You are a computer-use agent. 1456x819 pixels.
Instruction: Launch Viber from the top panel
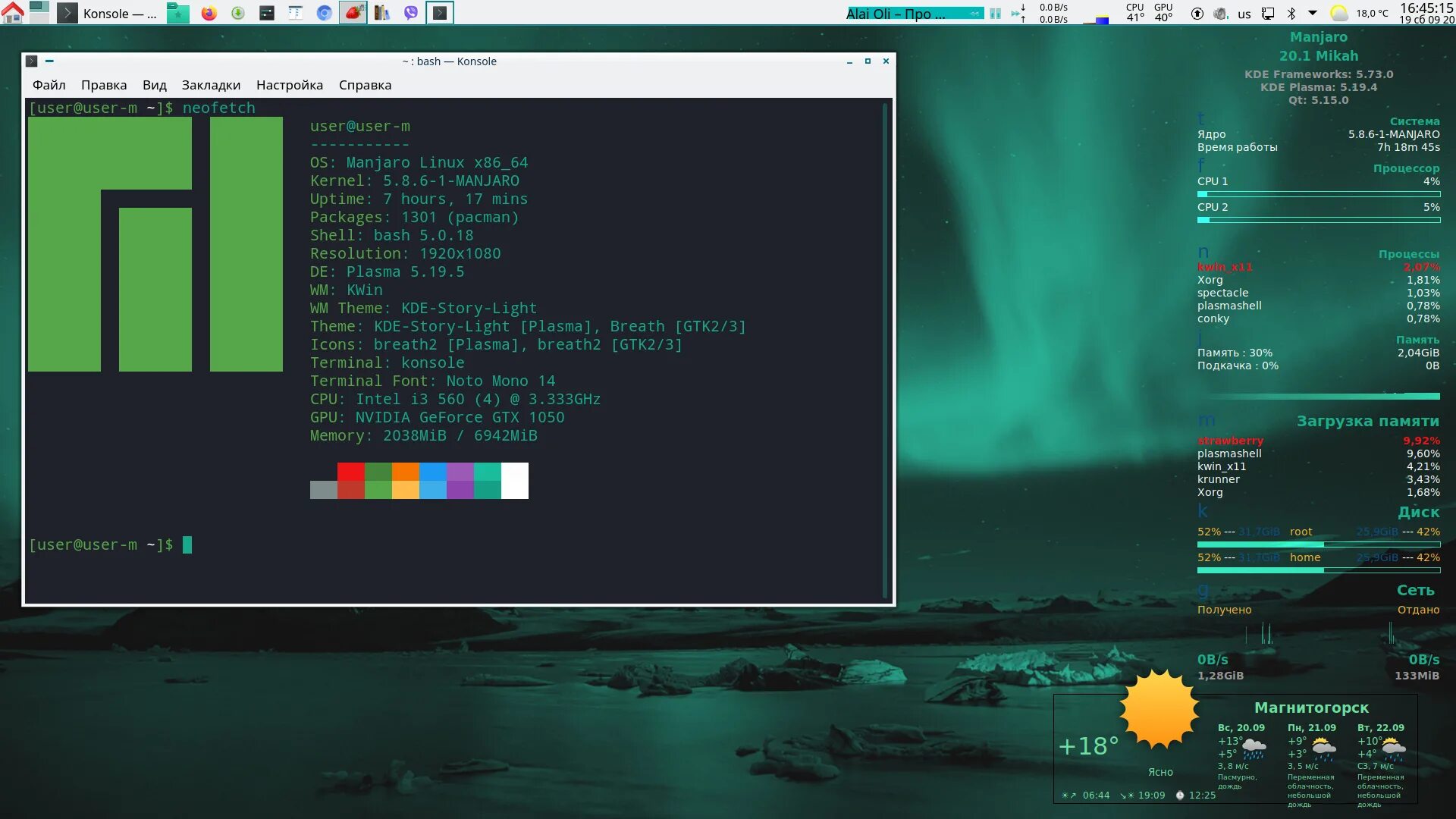click(411, 13)
